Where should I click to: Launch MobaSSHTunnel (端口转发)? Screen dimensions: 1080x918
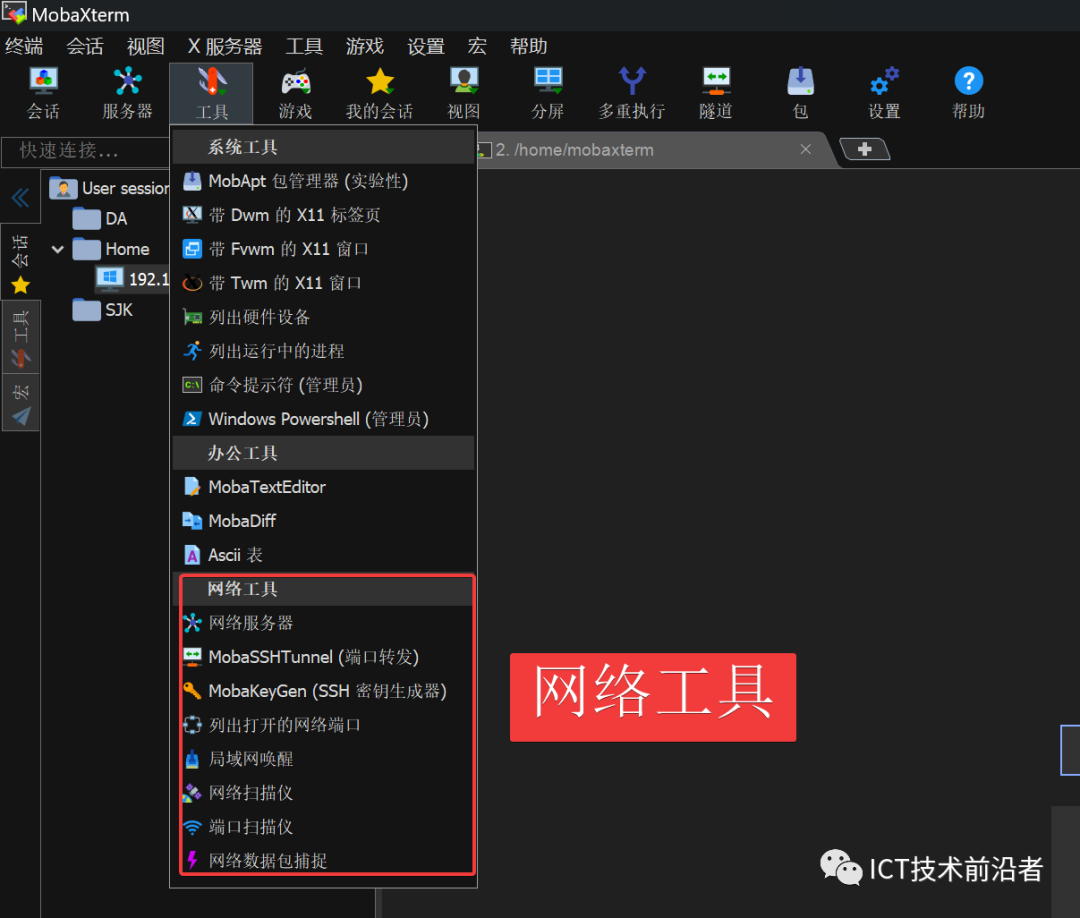pos(323,657)
